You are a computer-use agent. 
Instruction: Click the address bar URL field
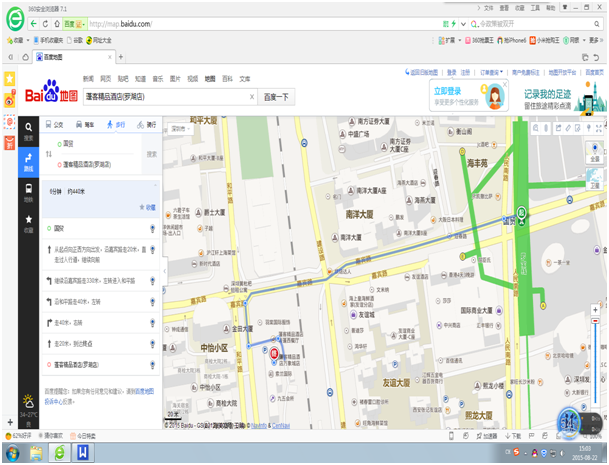tap(264, 24)
